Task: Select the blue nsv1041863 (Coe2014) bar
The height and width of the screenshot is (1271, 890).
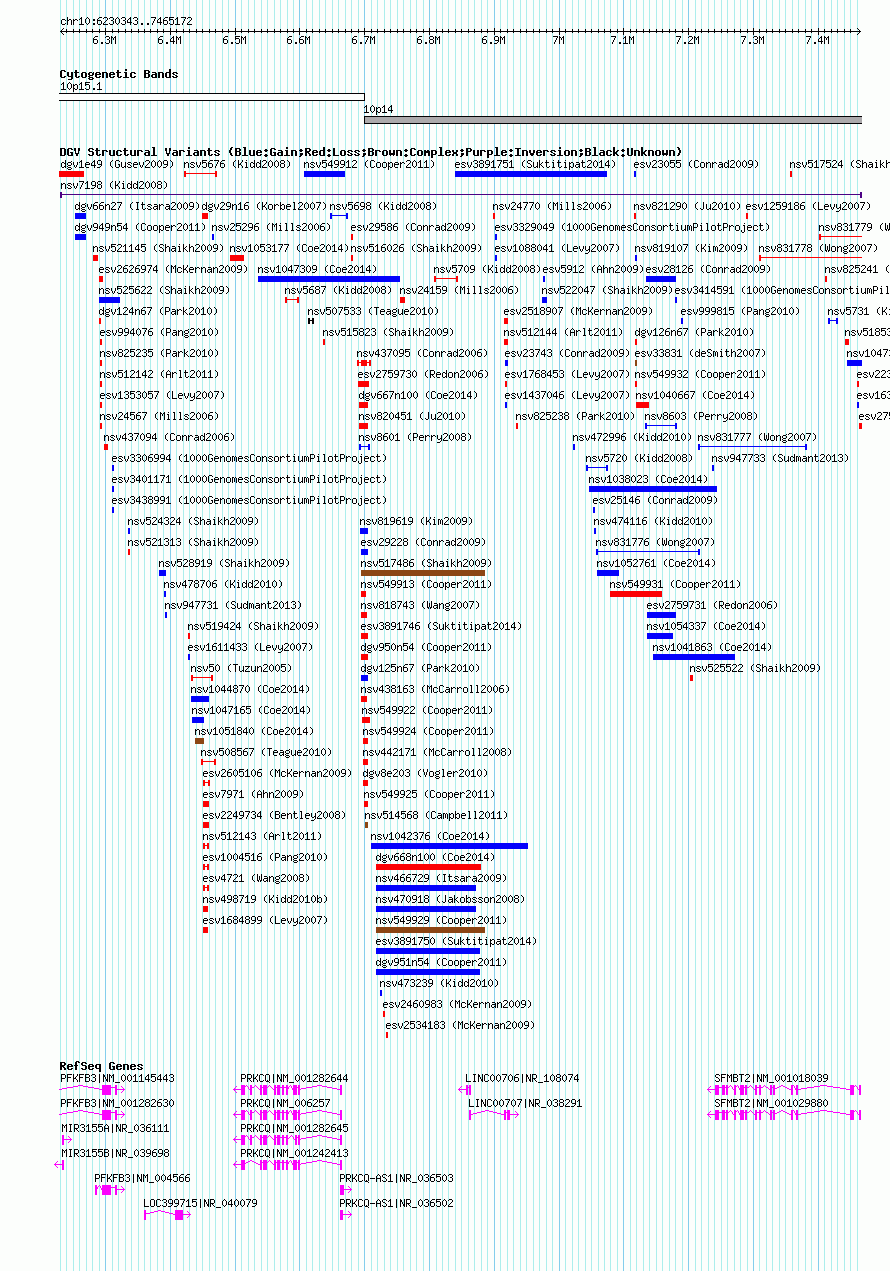Action: tap(693, 657)
